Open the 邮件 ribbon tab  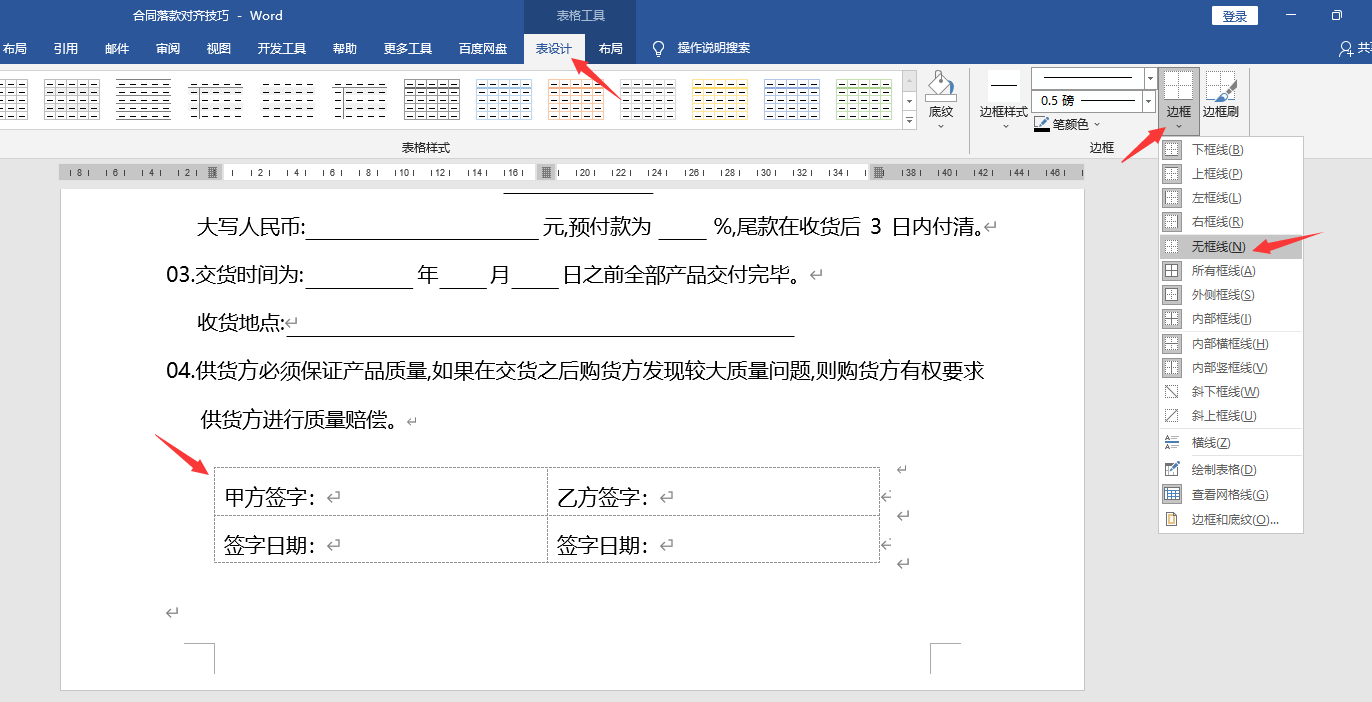click(x=117, y=48)
